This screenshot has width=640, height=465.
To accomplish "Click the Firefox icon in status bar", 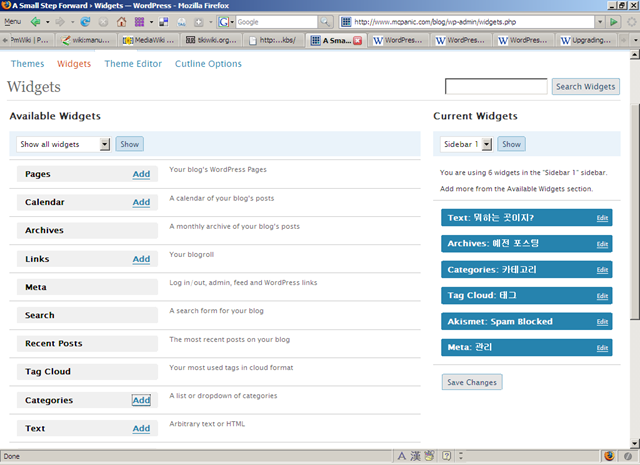I will click(609, 456).
